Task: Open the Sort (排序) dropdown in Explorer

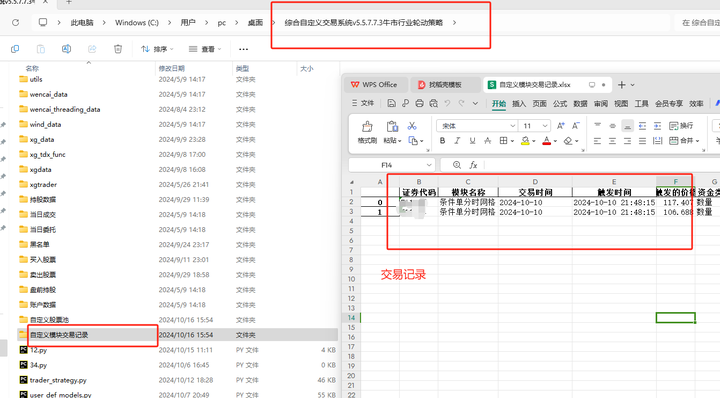Action: click(158, 49)
